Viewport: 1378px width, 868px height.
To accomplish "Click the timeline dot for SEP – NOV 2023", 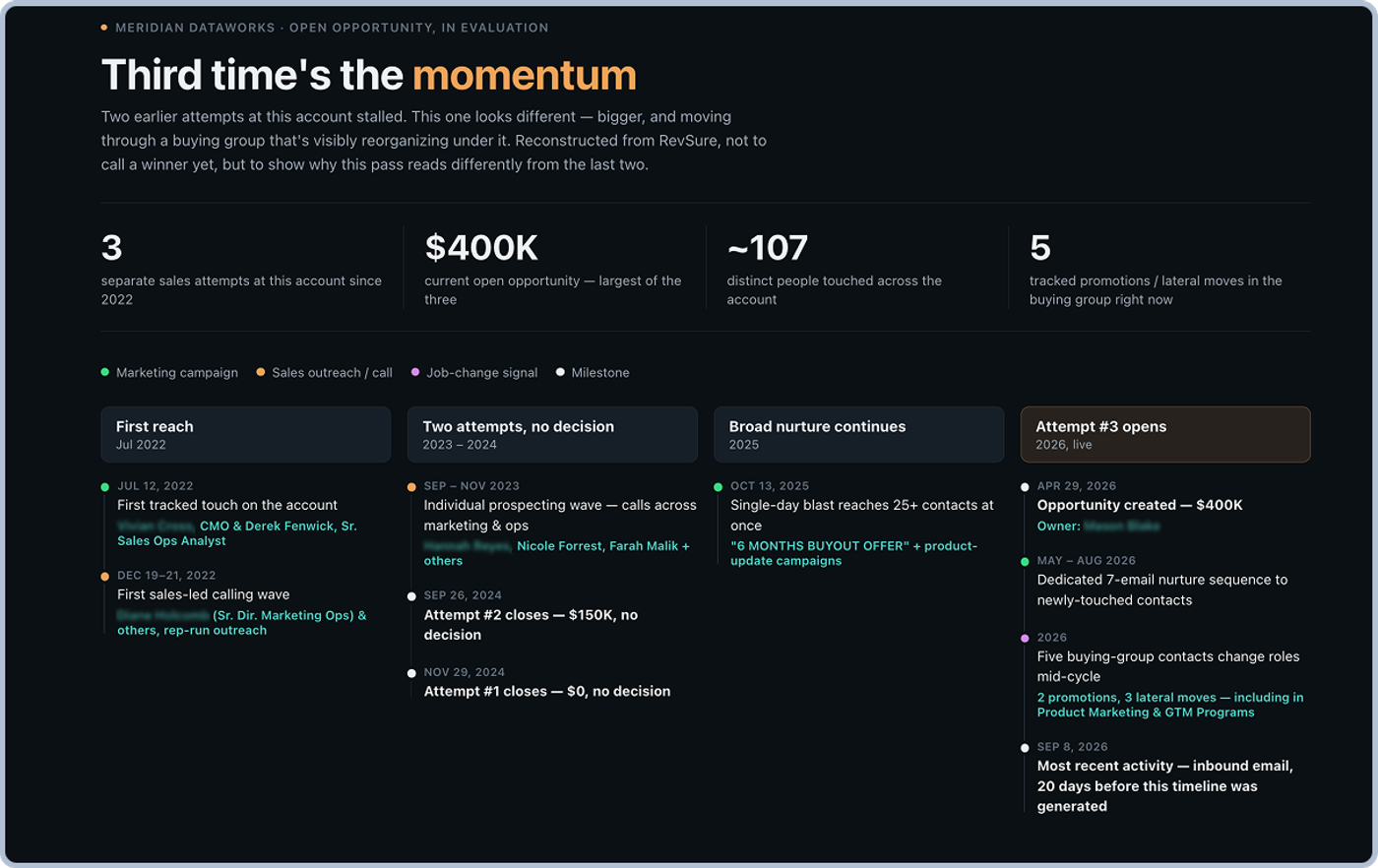I will click(x=411, y=487).
